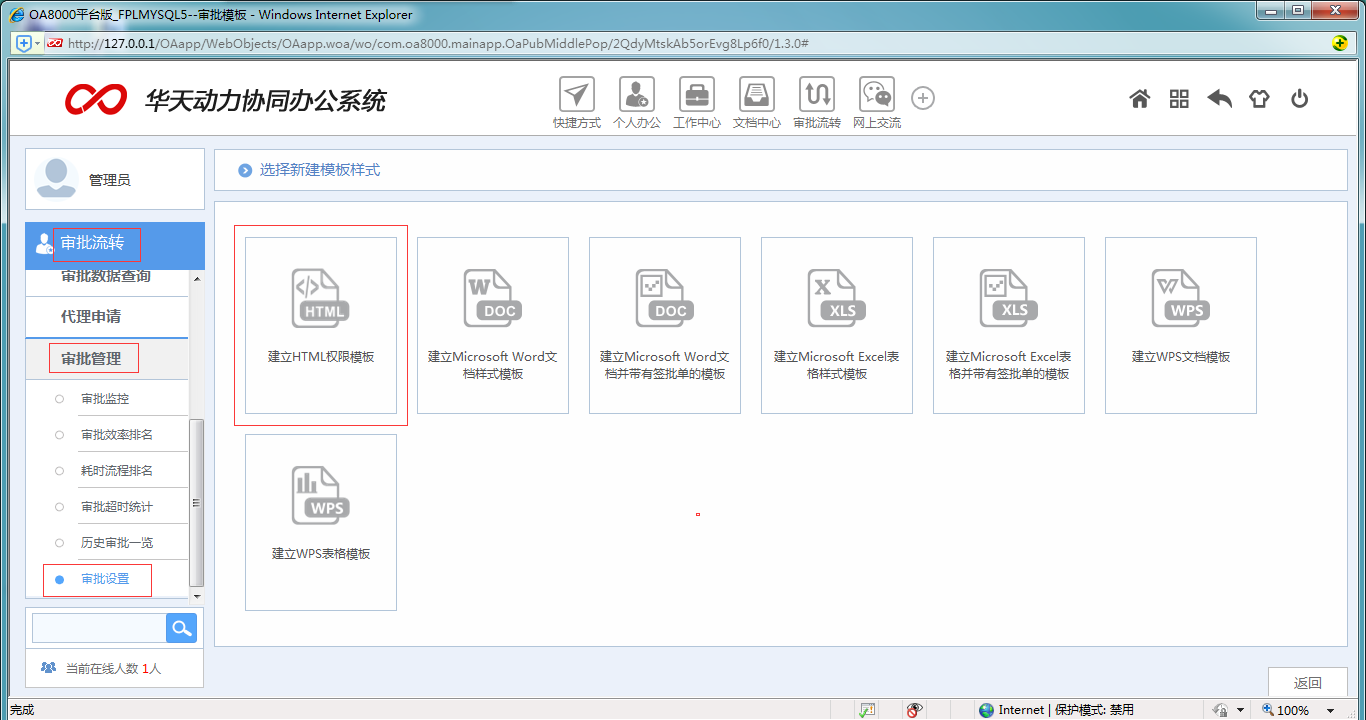Image resolution: width=1366 pixels, height=720 pixels.
Task: Select the 建立HTML权限模板 template card
Action: click(x=320, y=325)
